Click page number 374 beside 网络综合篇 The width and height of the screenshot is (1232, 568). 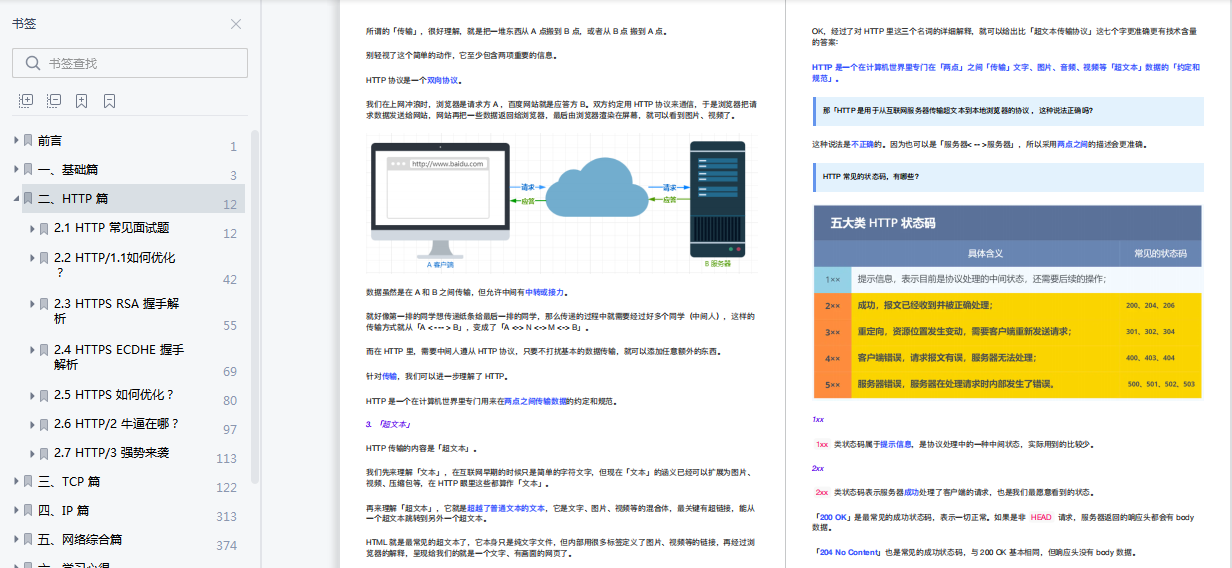coord(226,546)
